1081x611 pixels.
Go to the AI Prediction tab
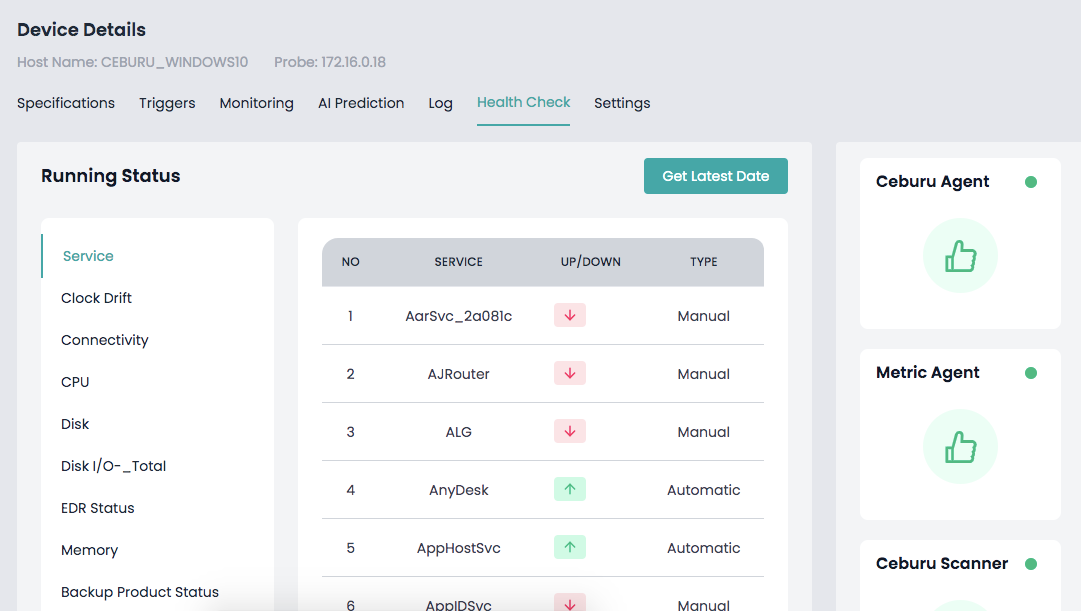361,103
